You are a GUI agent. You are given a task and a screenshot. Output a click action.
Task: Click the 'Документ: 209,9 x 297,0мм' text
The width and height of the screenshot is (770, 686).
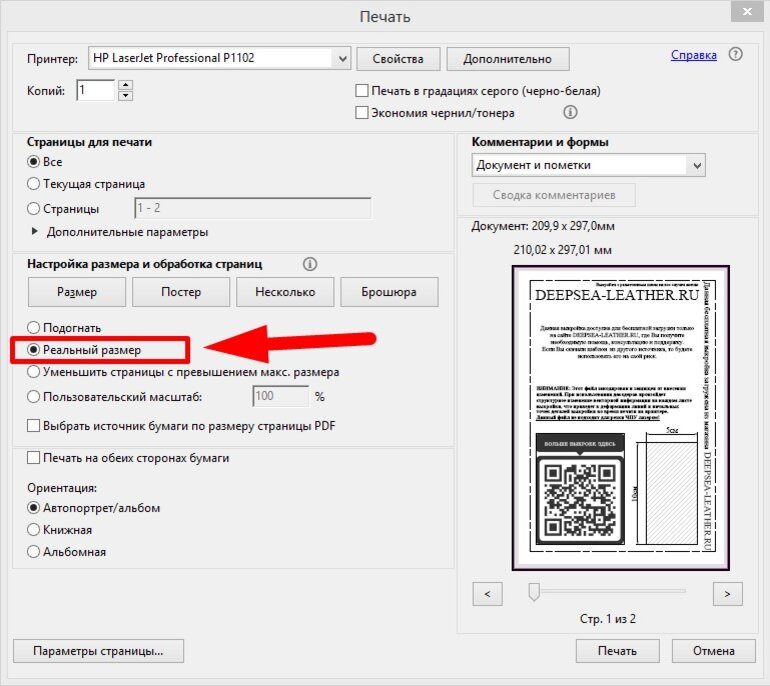tap(543, 226)
